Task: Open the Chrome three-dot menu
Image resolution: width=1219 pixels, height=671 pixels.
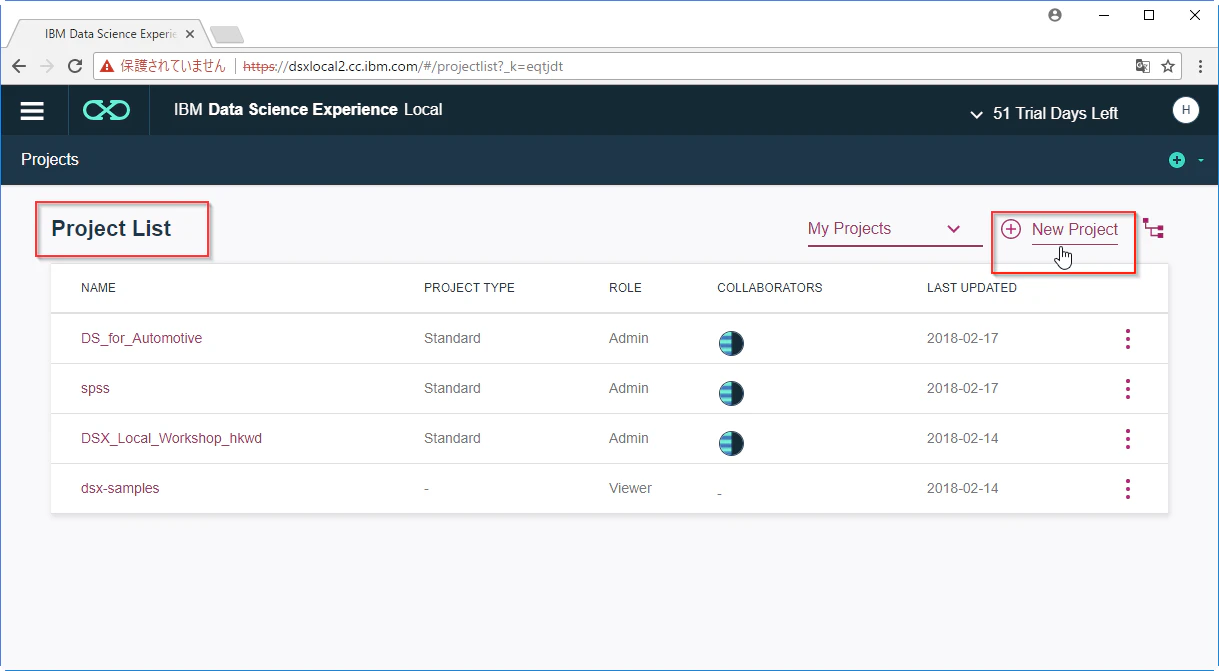Action: (1201, 66)
